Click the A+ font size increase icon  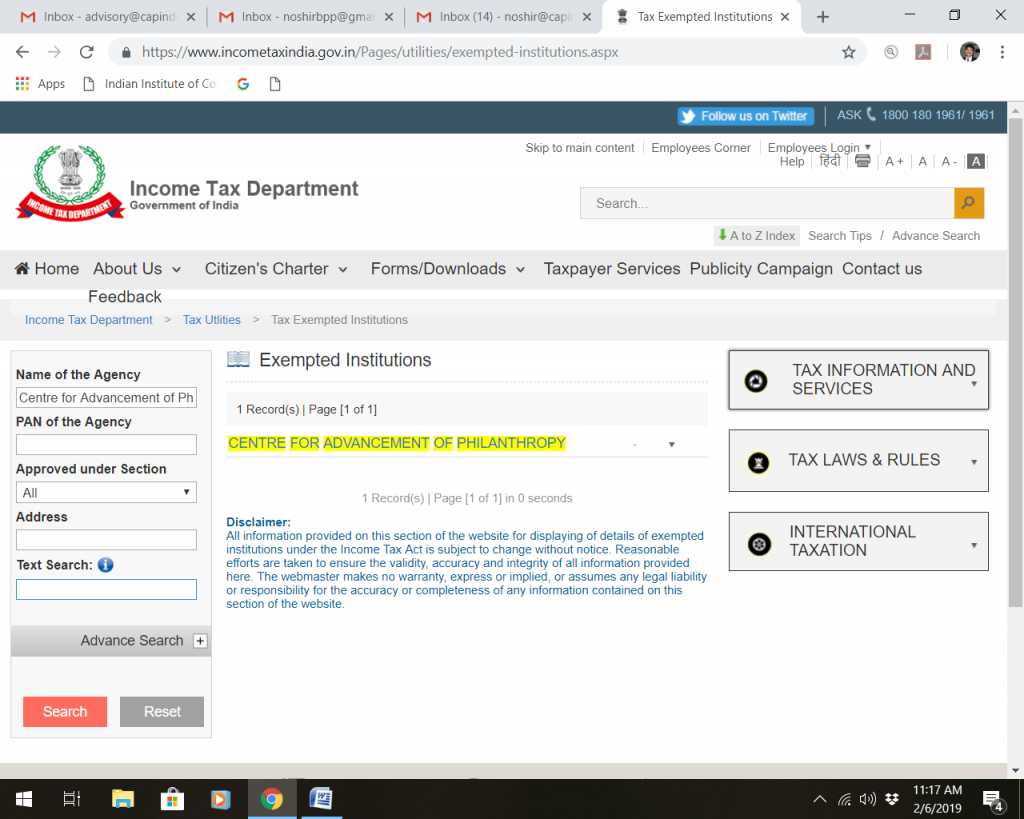[894, 160]
